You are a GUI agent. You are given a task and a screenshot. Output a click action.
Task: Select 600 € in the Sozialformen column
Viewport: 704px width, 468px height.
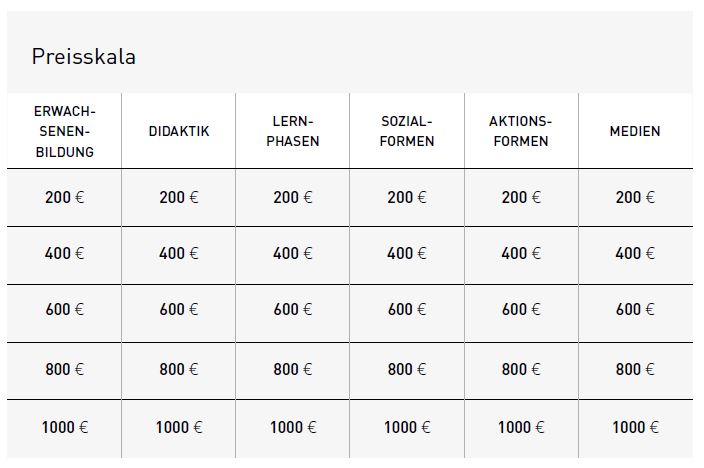point(406,310)
